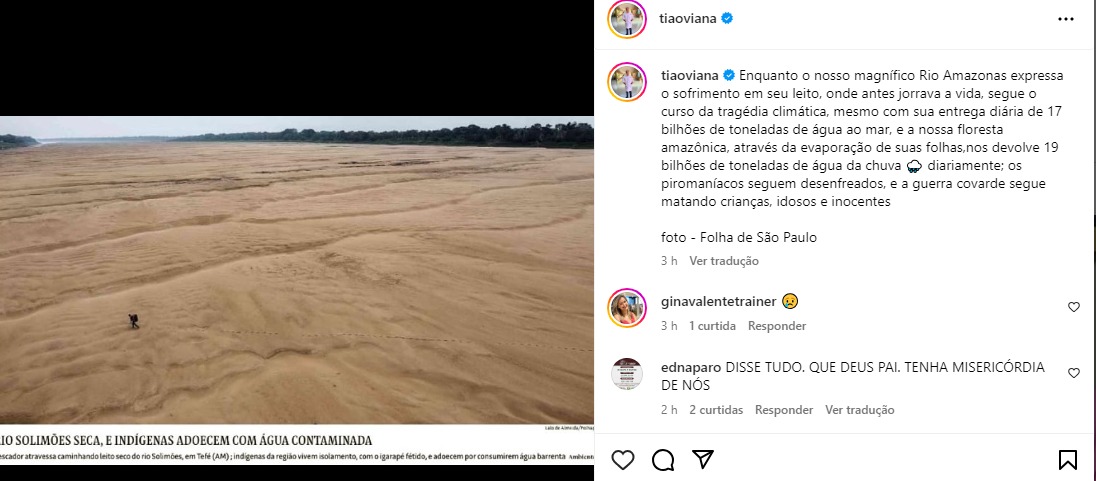Open the tiaoviana avatar beside the caption
Image resolution: width=1096 pixels, height=481 pixels.
(626, 82)
